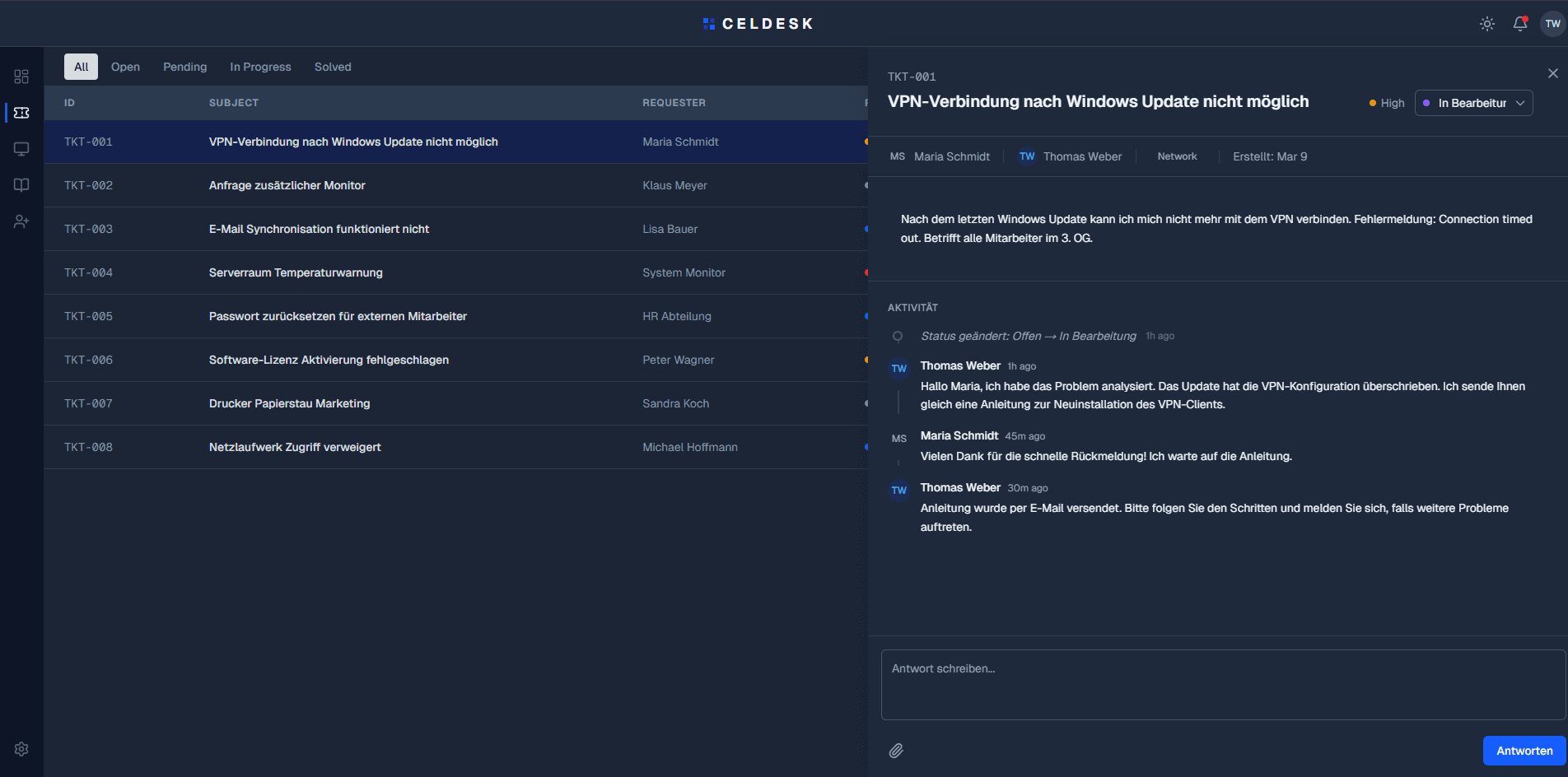Image resolution: width=1568 pixels, height=777 pixels.
Task: Open the assets monitor icon in sidebar
Action: pos(21,149)
